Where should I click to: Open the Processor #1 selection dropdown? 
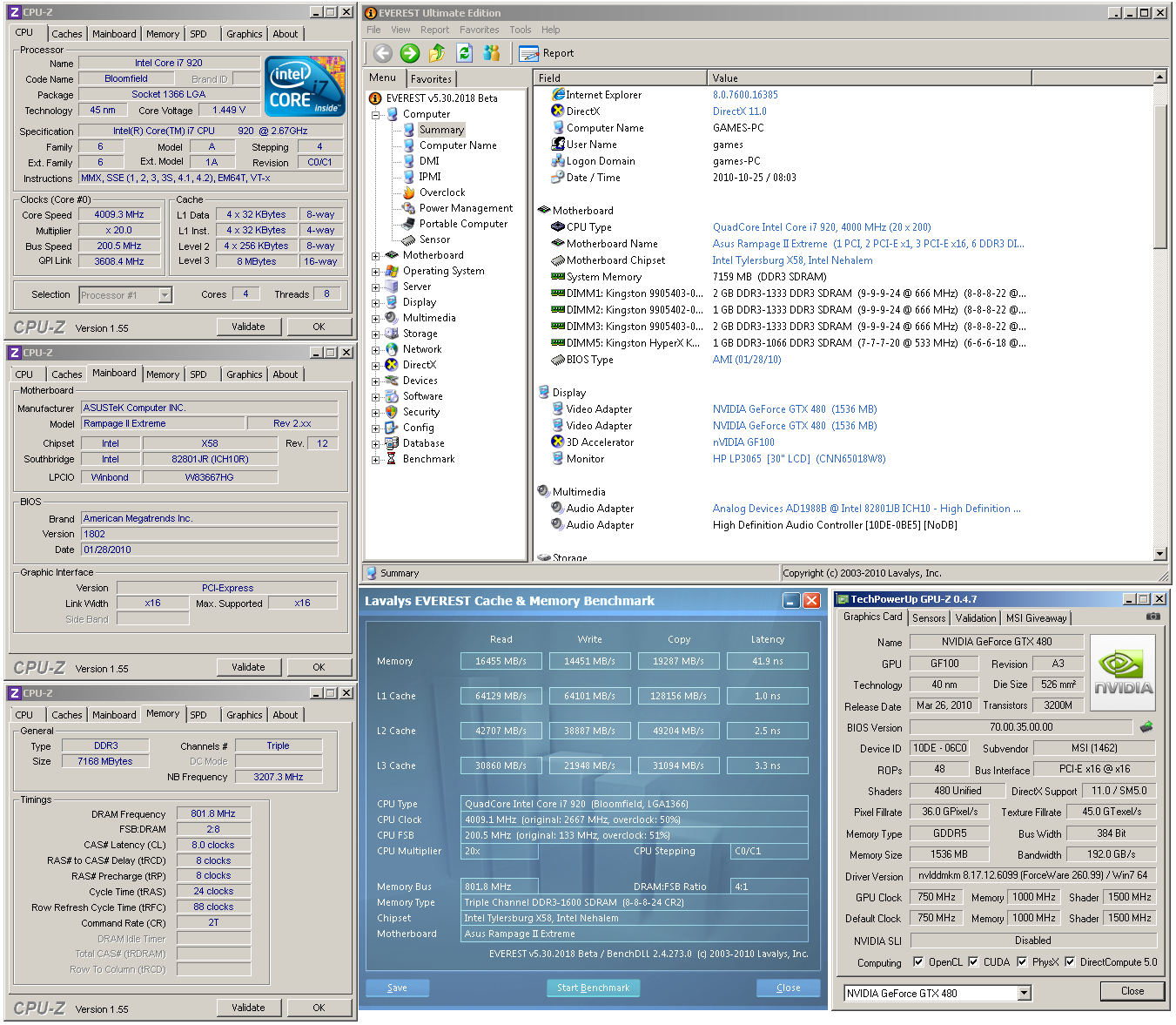coord(165,295)
